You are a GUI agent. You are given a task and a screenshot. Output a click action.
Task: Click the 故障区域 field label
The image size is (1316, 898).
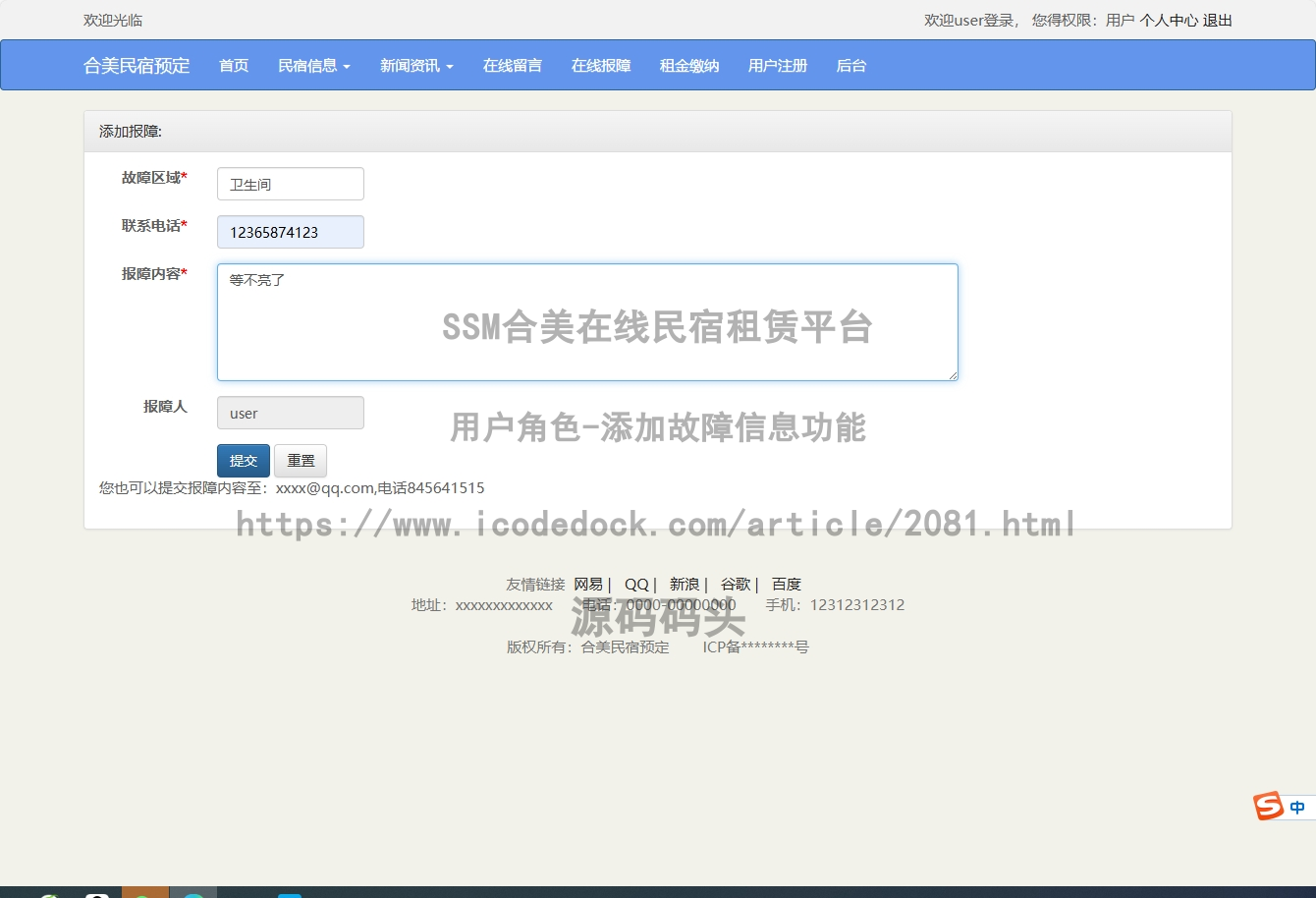pos(154,177)
